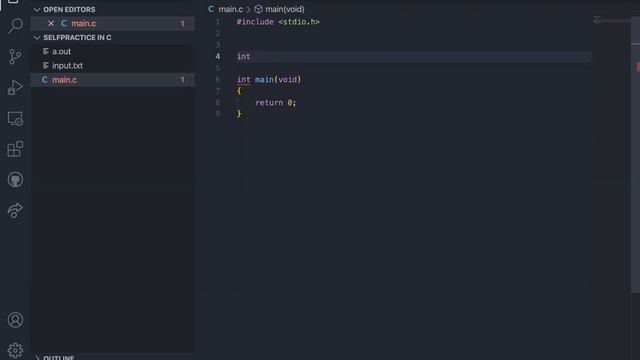
Task: Open the Search view in activity bar
Action: point(15,26)
